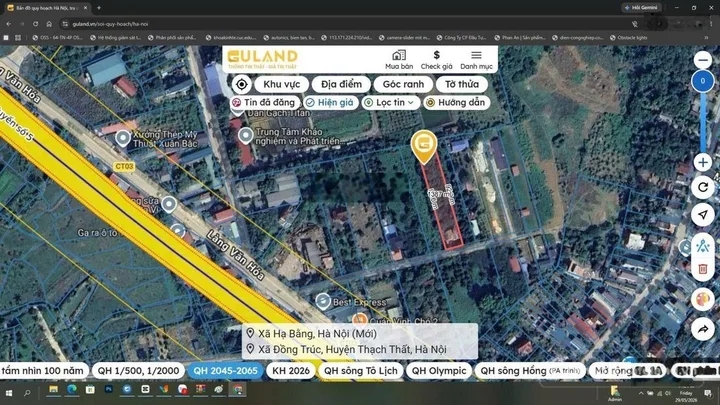This screenshot has width=720, height=405.
Task: Open the Tờ thửa parcel selector
Action: point(461,84)
